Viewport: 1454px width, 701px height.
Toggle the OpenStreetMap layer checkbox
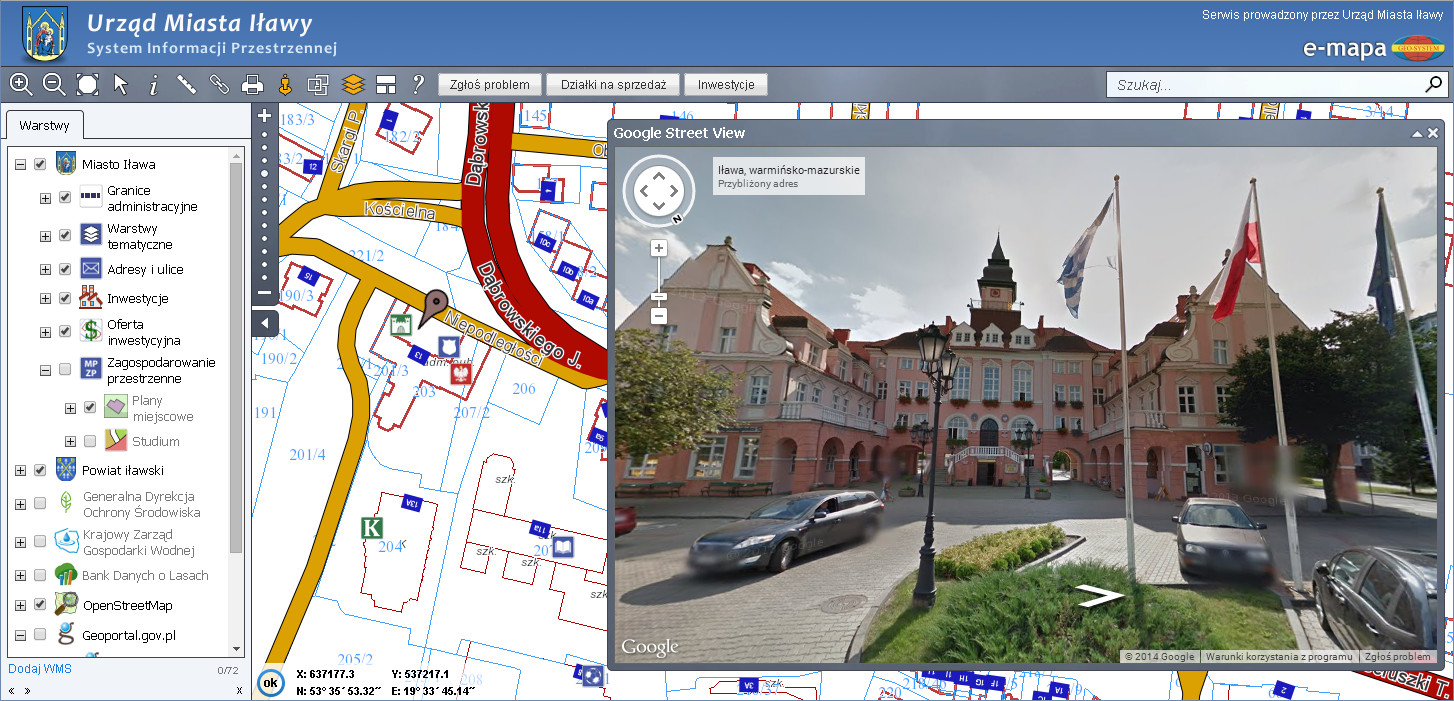click(x=40, y=605)
